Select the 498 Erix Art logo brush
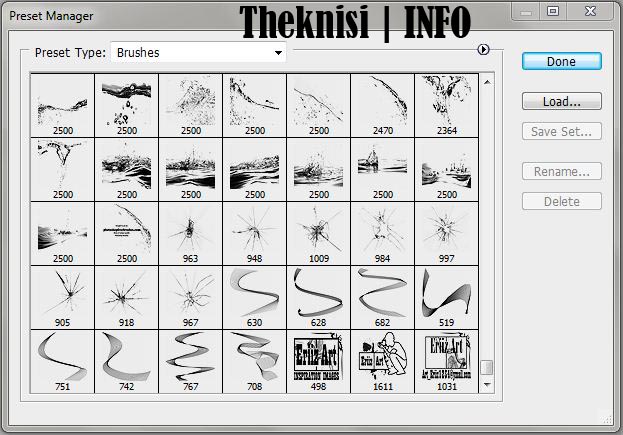Viewport: 623px width, 435px height. pyautogui.click(x=319, y=361)
